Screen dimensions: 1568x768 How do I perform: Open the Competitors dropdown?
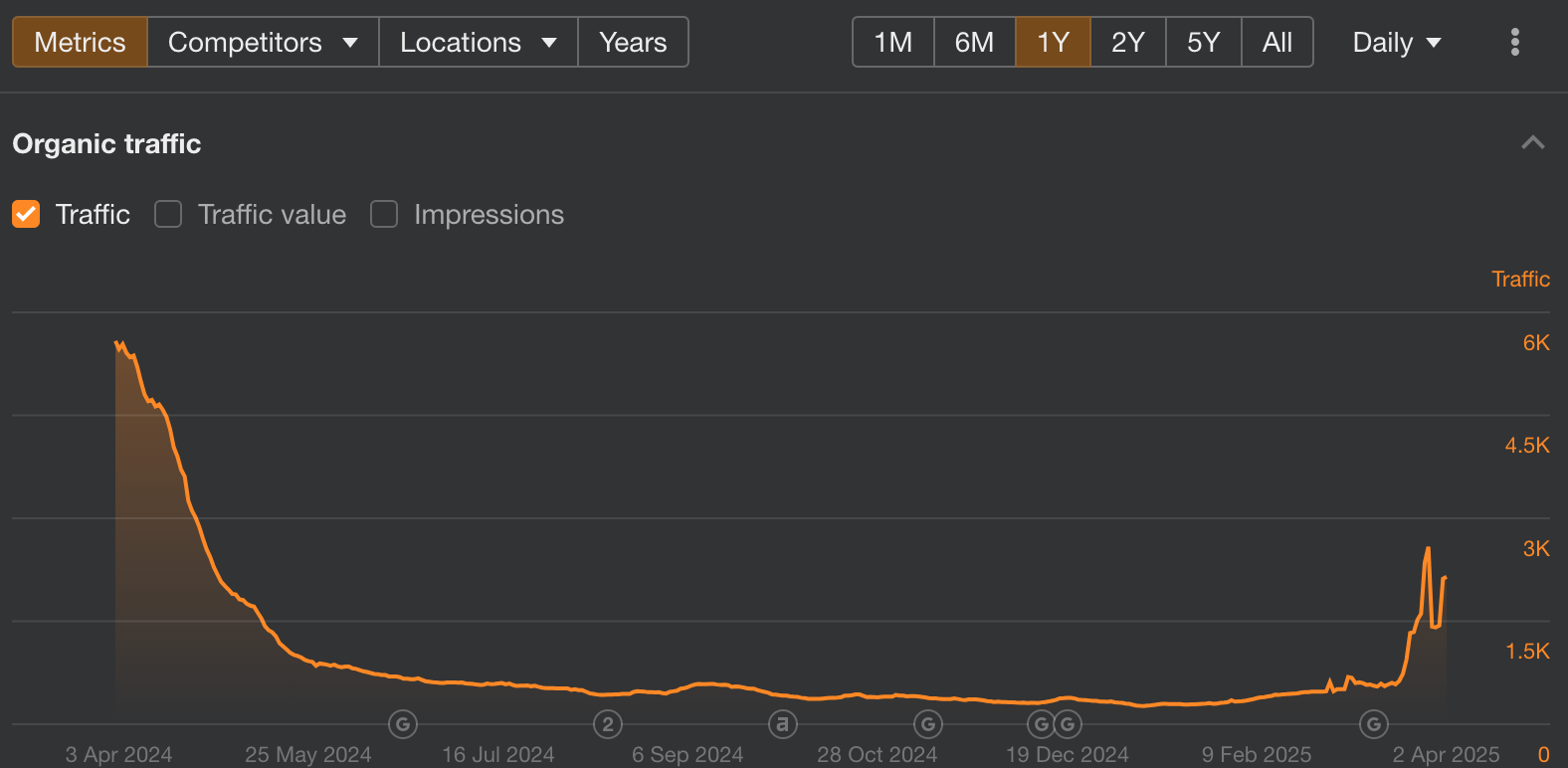tap(263, 42)
